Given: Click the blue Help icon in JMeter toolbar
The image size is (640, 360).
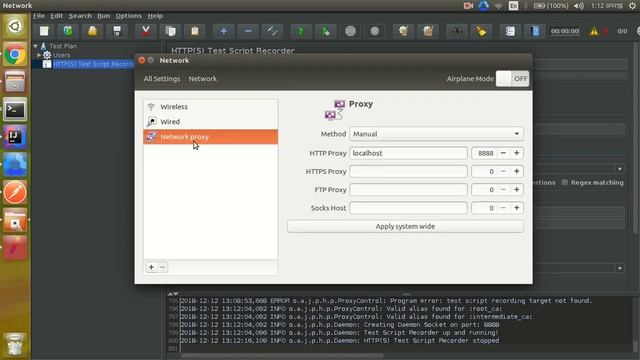Looking at the screenshot, I should point(535,31).
